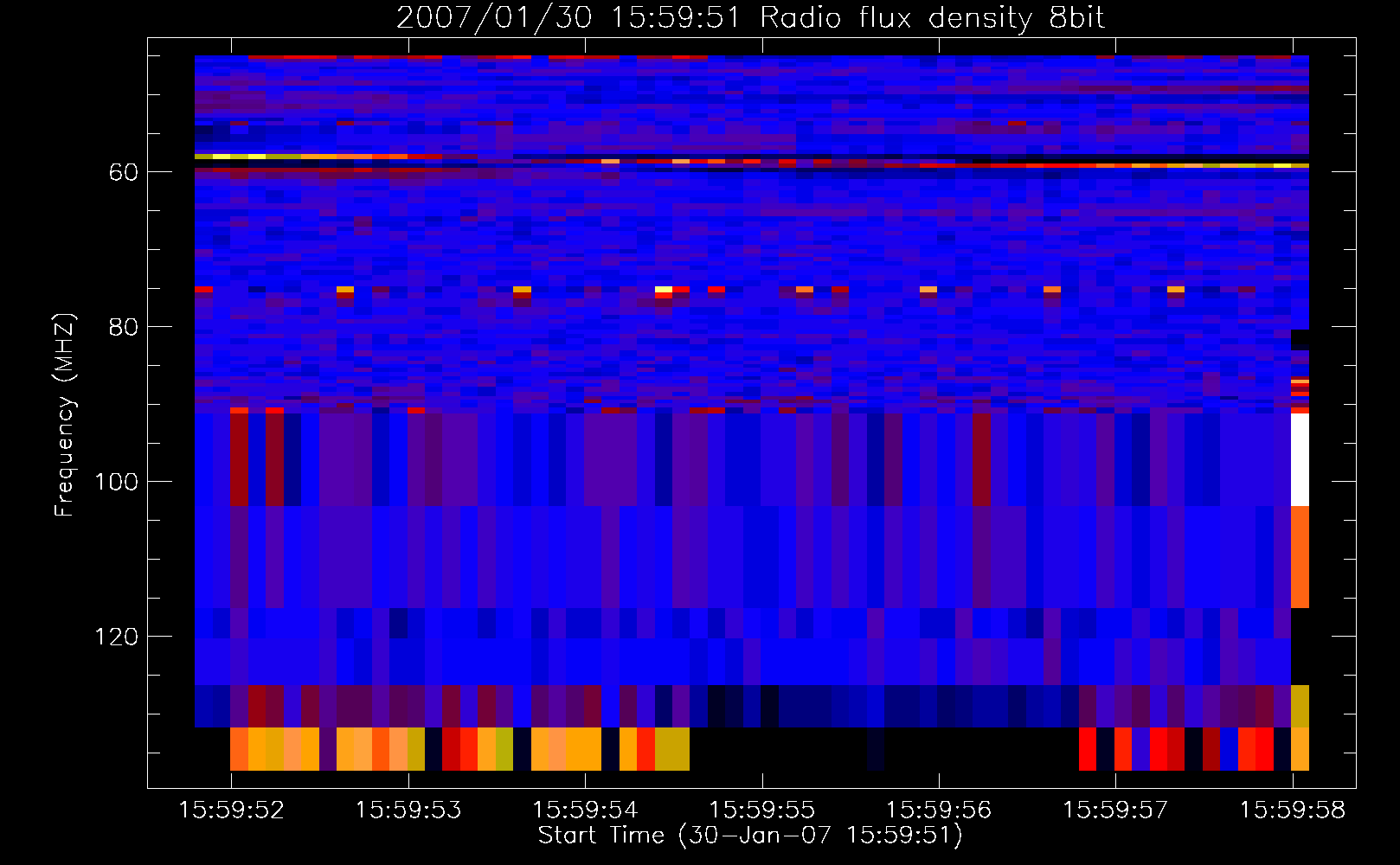Click the 100 frequency axis label
This screenshot has height=865, width=1400.
[x=116, y=482]
